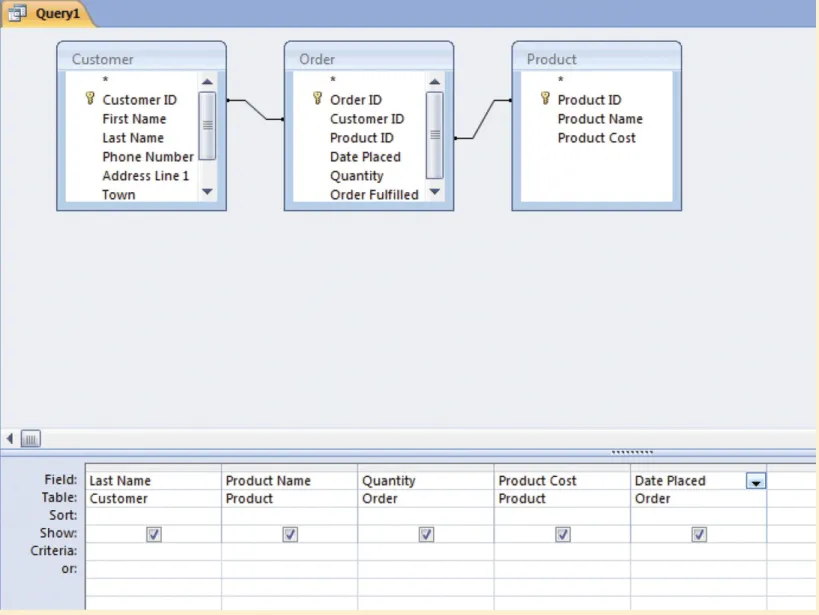Select Customer ID in Order table

point(367,119)
